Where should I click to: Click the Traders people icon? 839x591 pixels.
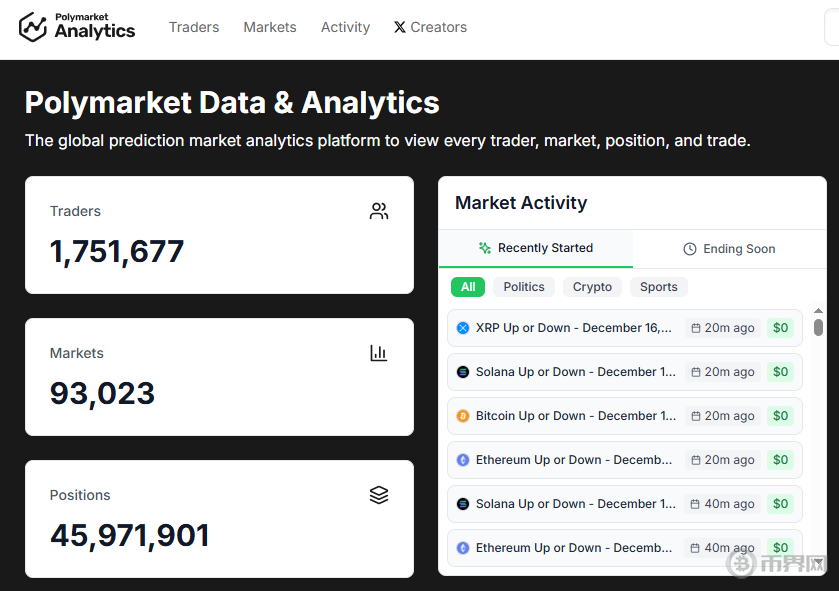pos(379,211)
